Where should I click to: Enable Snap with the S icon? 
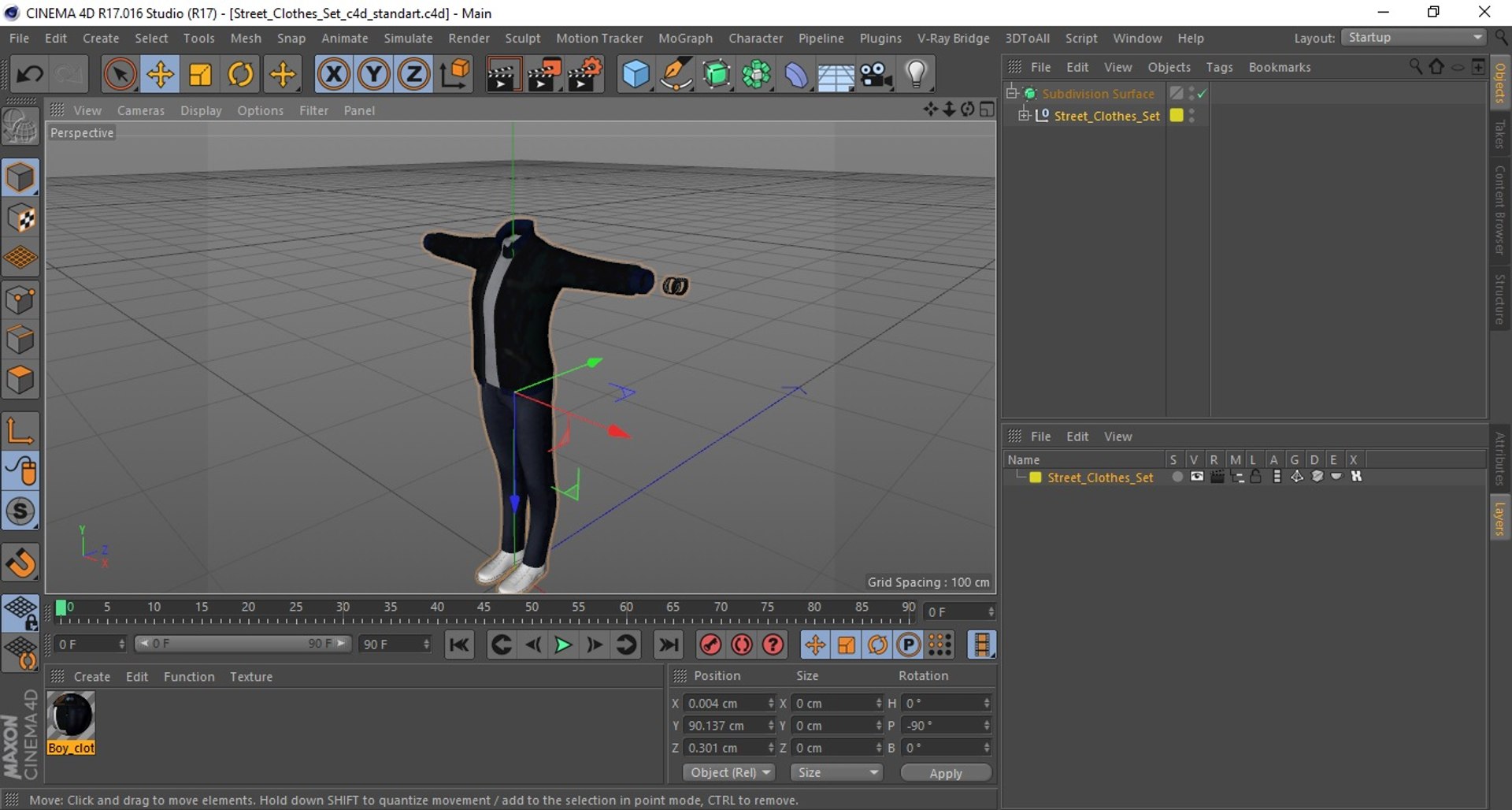pyautogui.click(x=20, y=511)
